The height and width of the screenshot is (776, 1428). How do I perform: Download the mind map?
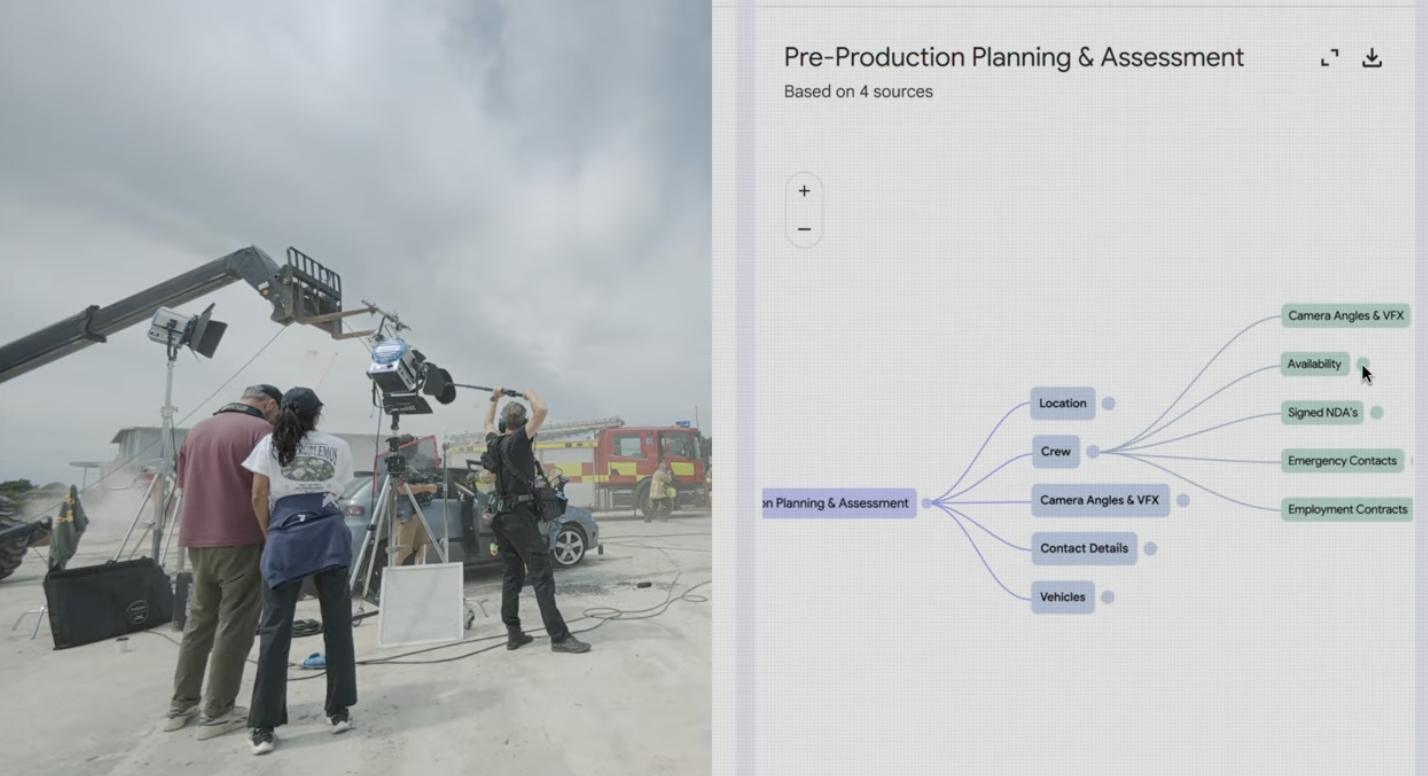(x=1372, y=58)
